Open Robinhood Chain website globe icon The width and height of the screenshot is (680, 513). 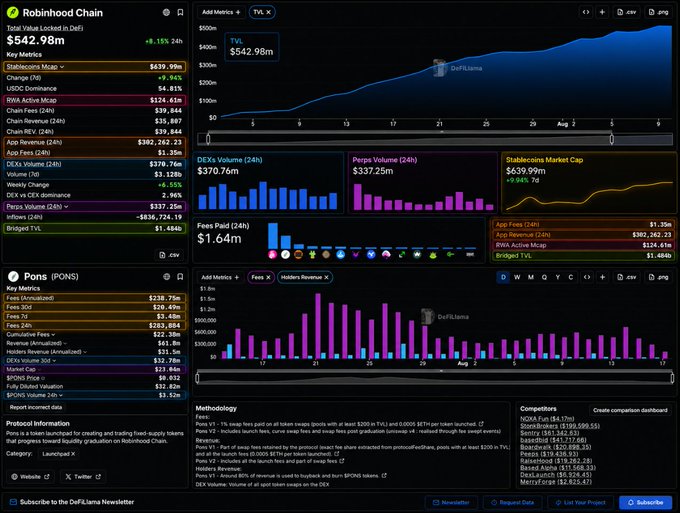pos(166,13)
